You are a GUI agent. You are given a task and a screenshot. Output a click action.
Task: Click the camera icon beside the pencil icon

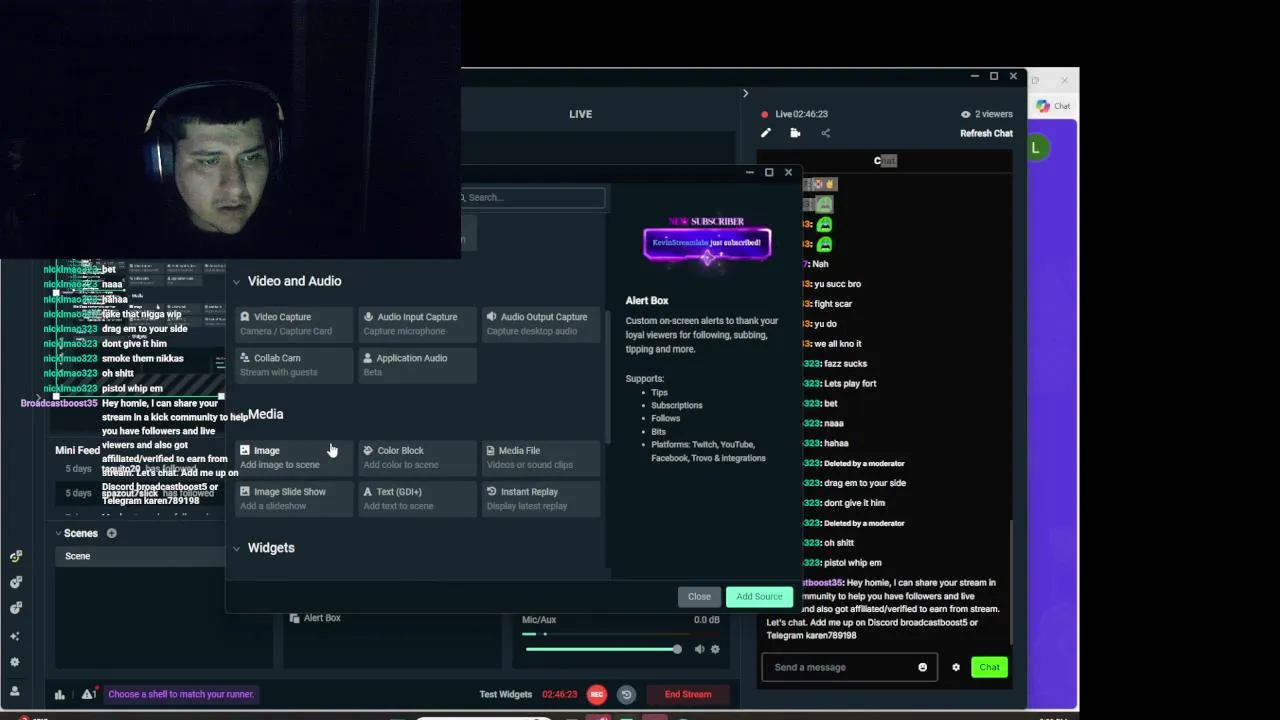point(795,133)
